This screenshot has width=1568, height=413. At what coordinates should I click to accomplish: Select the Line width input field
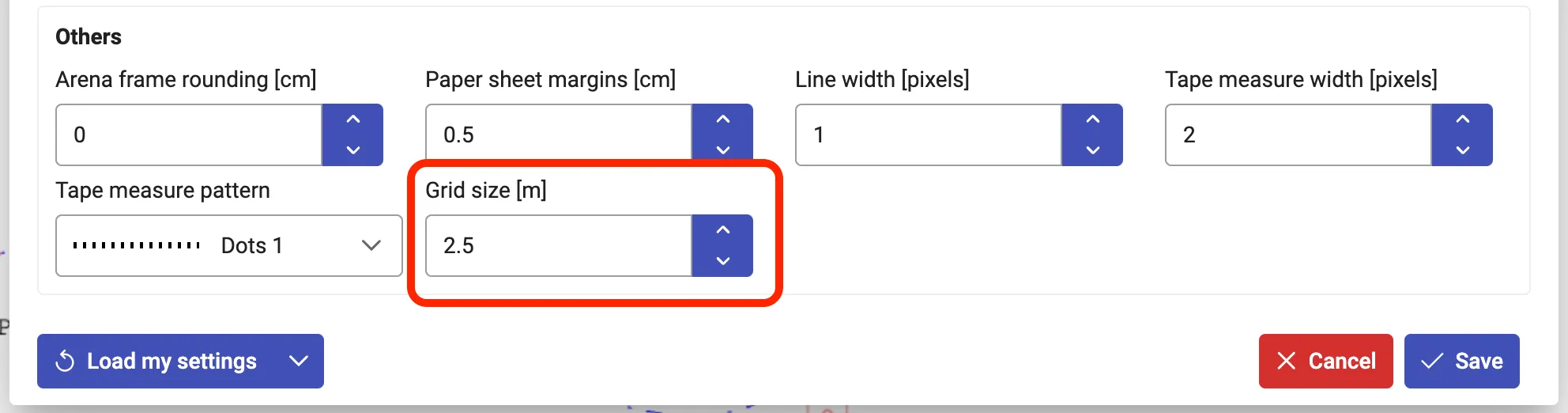coord(929,135)
